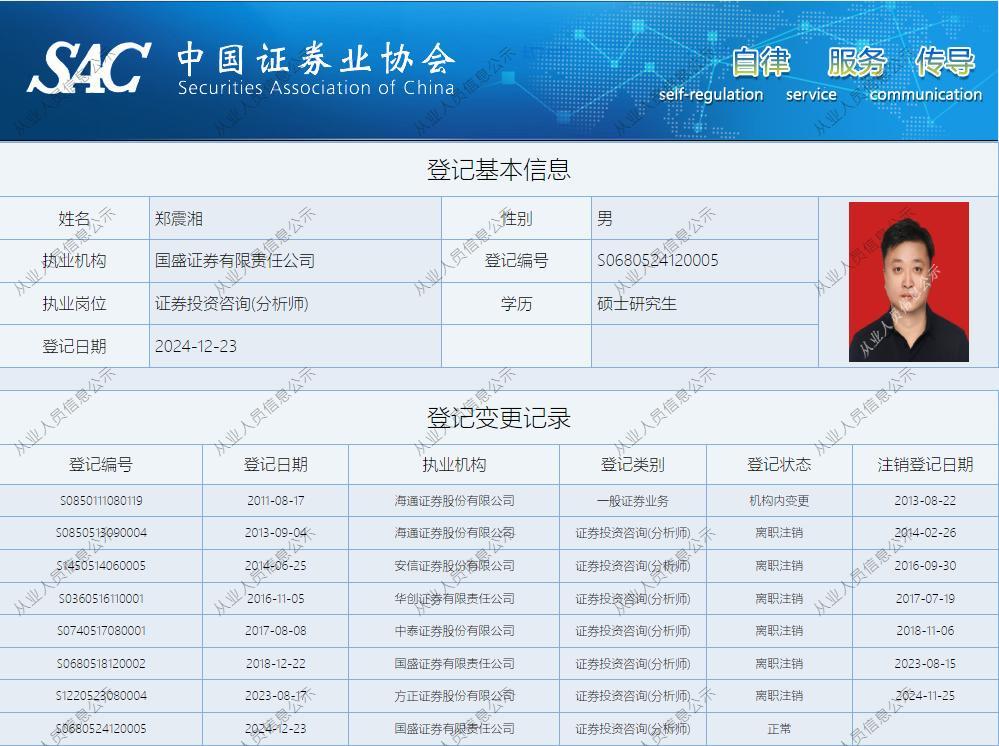Open the 服务 service banner link
999x746 pixels.
click(856, 61)
